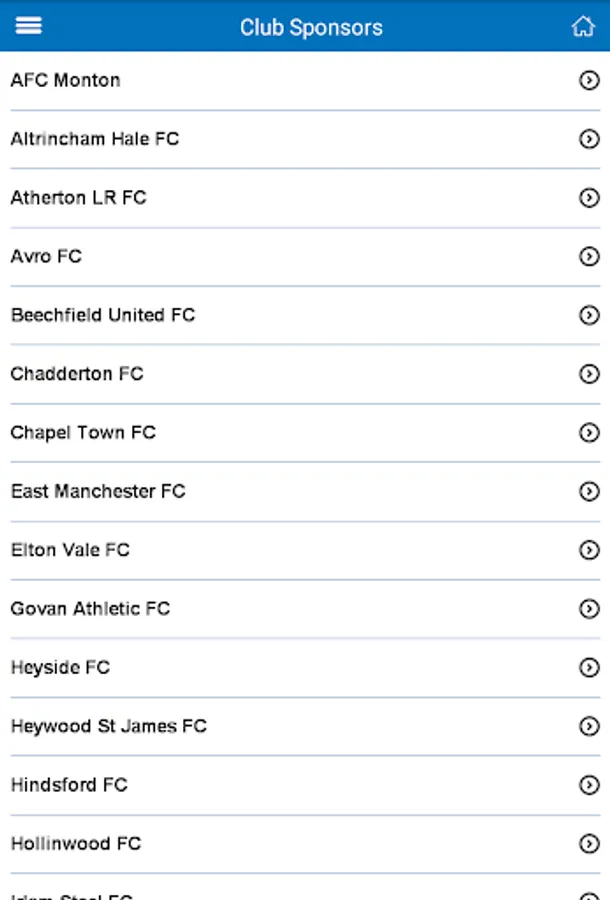Open the hamburger menu
The height and width of the screenshot is (900, 610).
(x=29, y=26)
